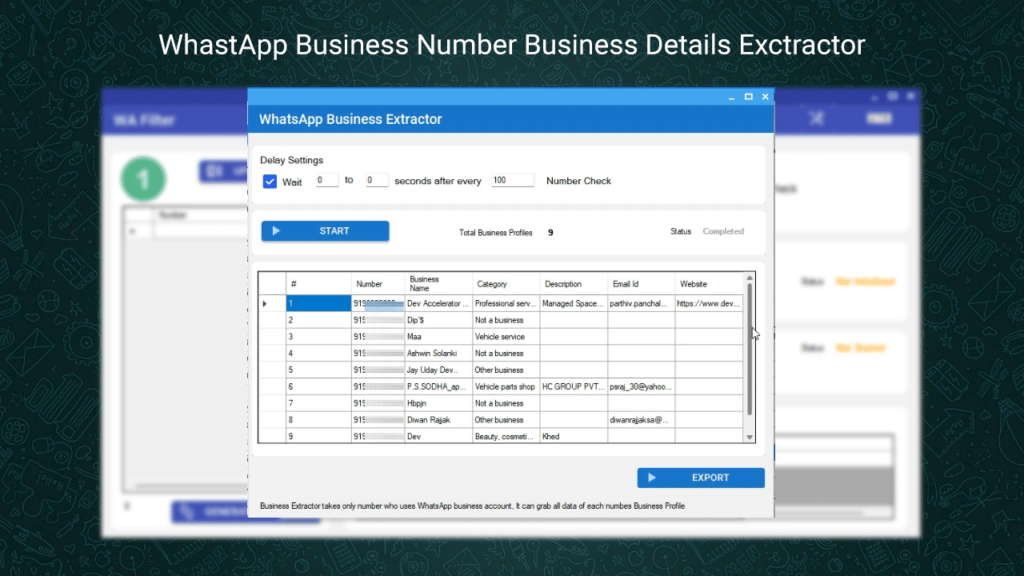Uncheck the Wait delay checkbox
The width and height of the screenshot is (1024, 576).
pos(270,181)
